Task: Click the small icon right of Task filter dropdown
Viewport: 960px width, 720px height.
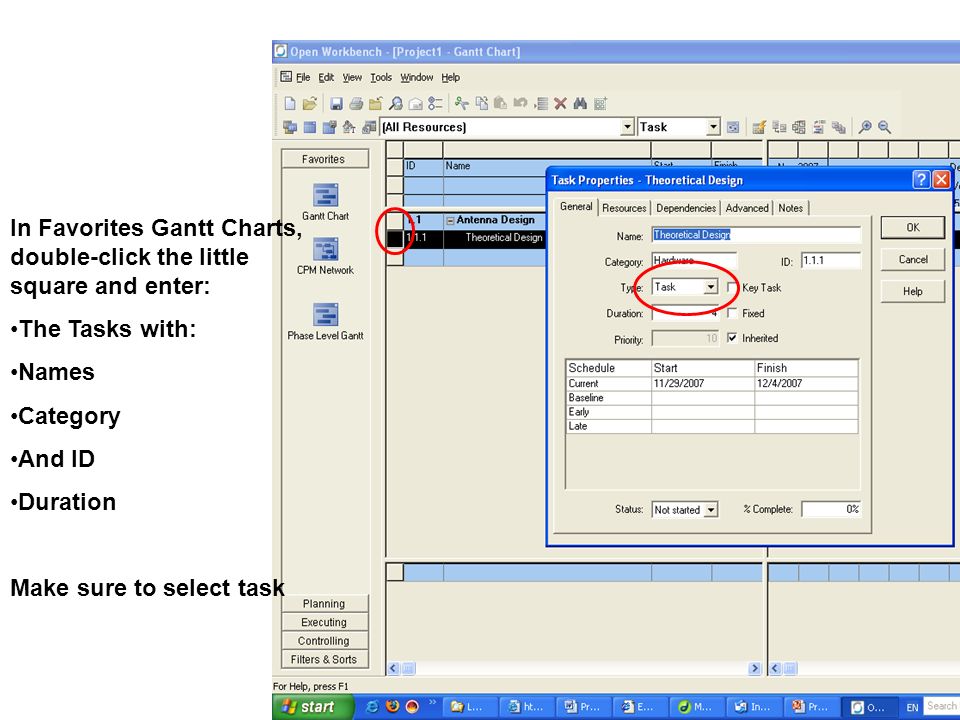Action: point(733,127)
